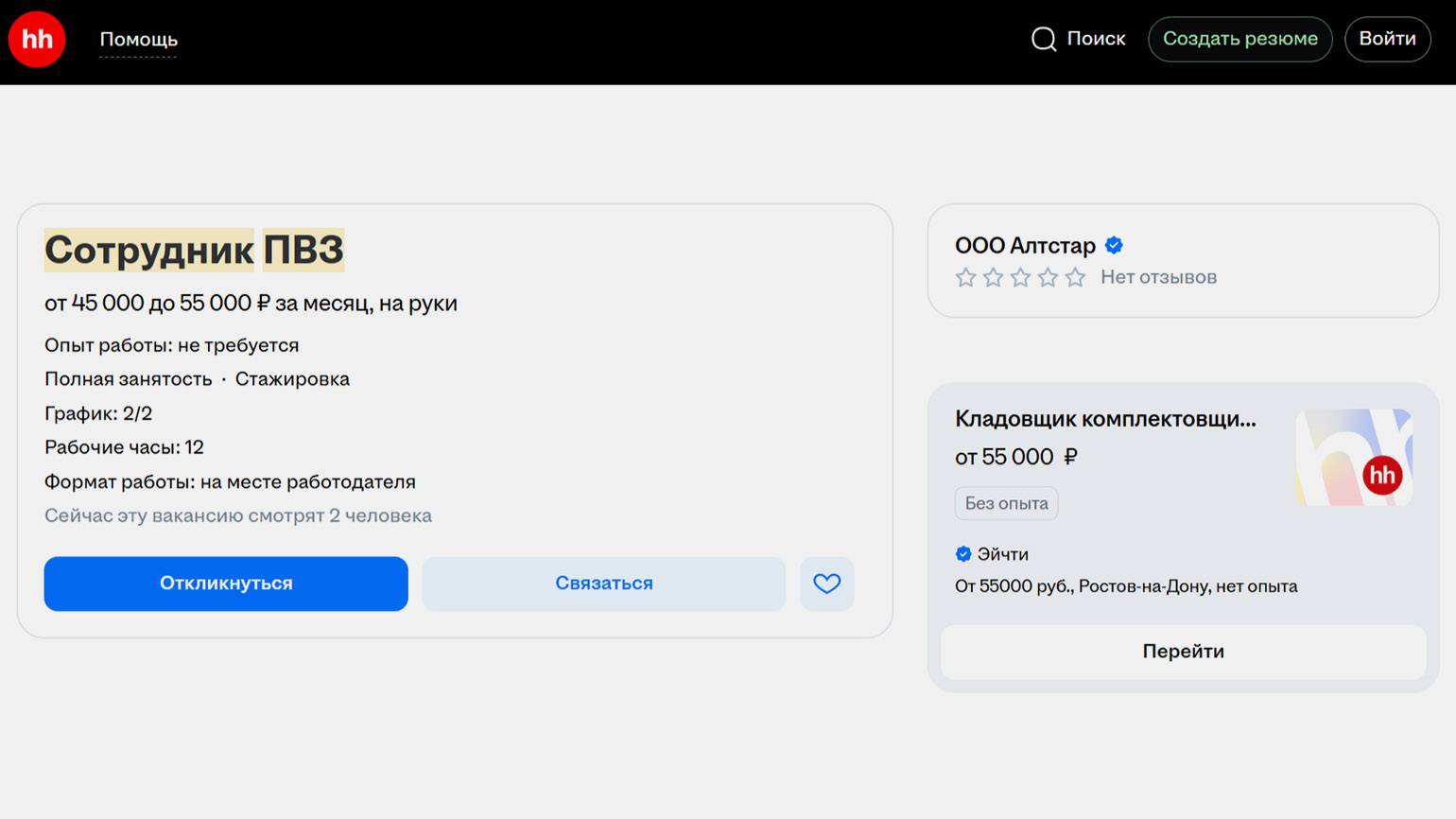1456x819 pixels.
Task: Click salary text от 45 000 до 55 000 ₽
Action: tap(157, 304)
